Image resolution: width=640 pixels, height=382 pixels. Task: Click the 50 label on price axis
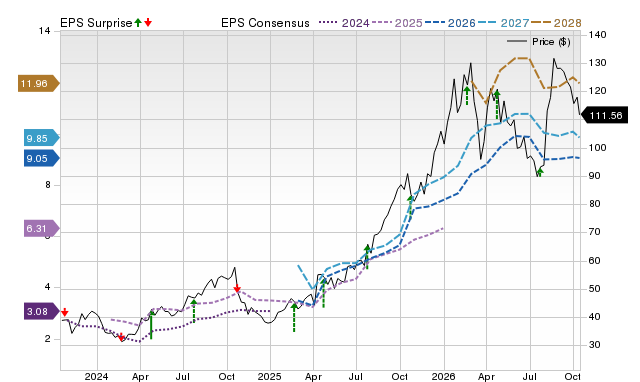click(595, 289)
